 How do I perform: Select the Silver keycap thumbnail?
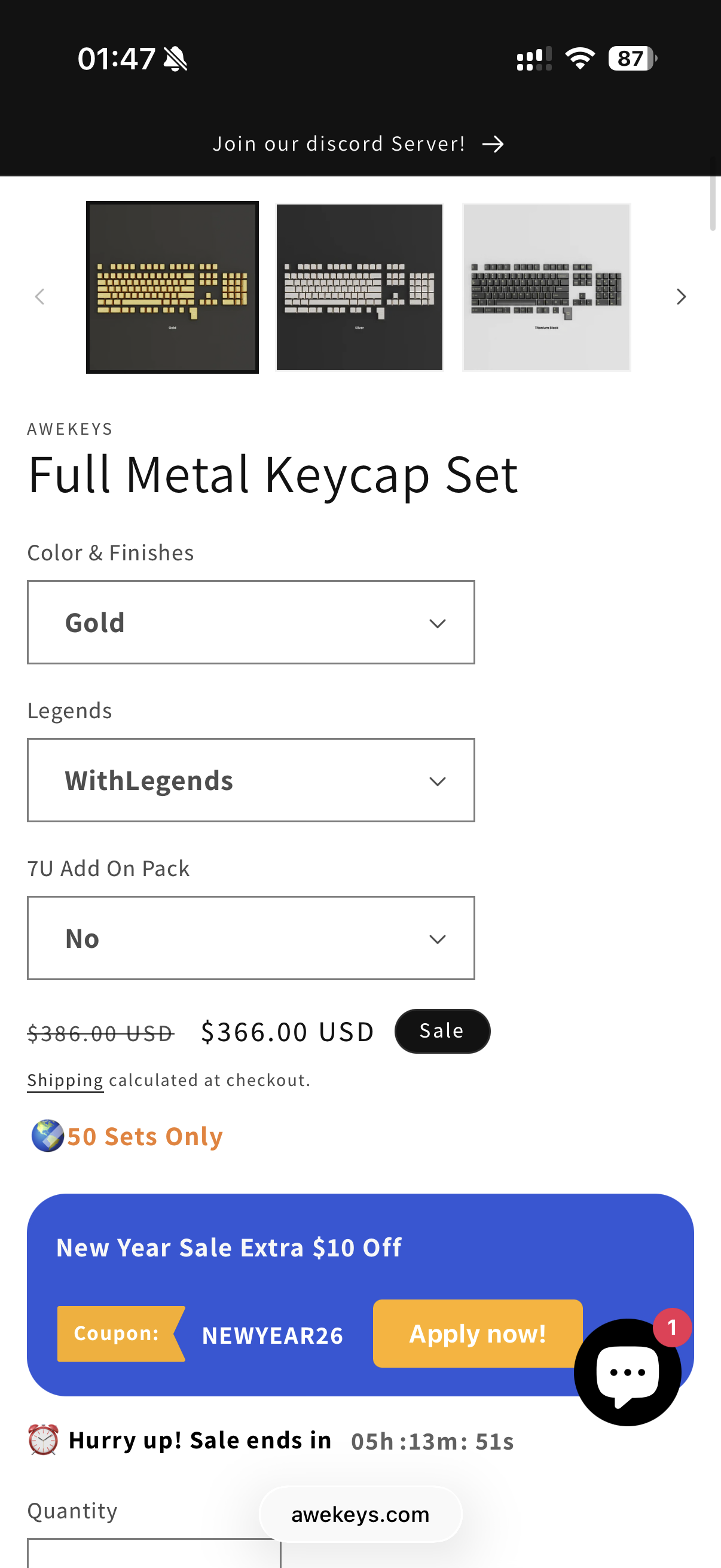point(359,286)
